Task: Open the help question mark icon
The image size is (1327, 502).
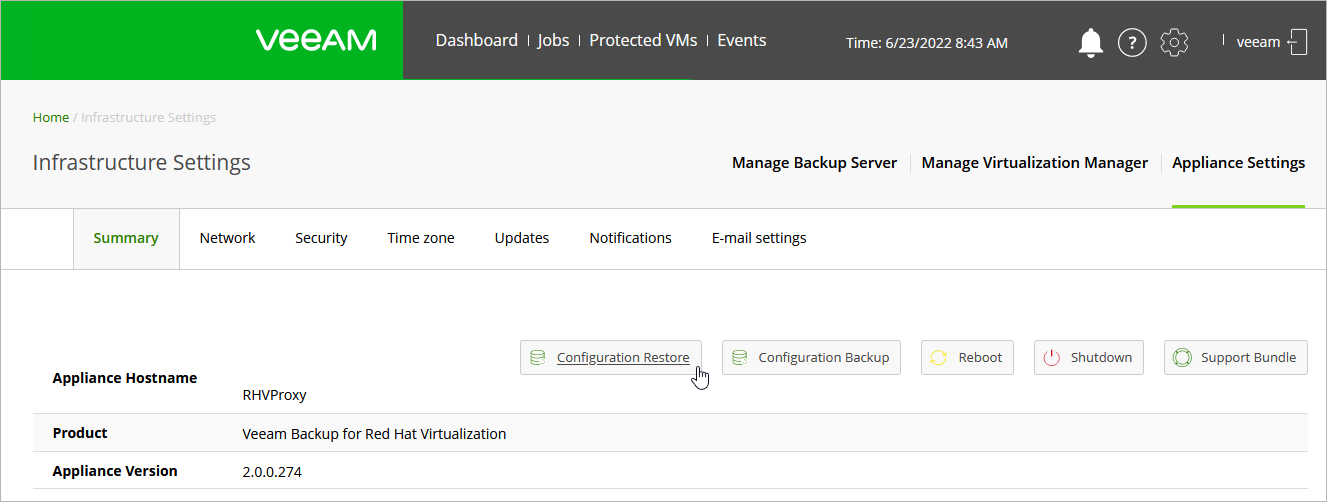Action: point(1131,42)
